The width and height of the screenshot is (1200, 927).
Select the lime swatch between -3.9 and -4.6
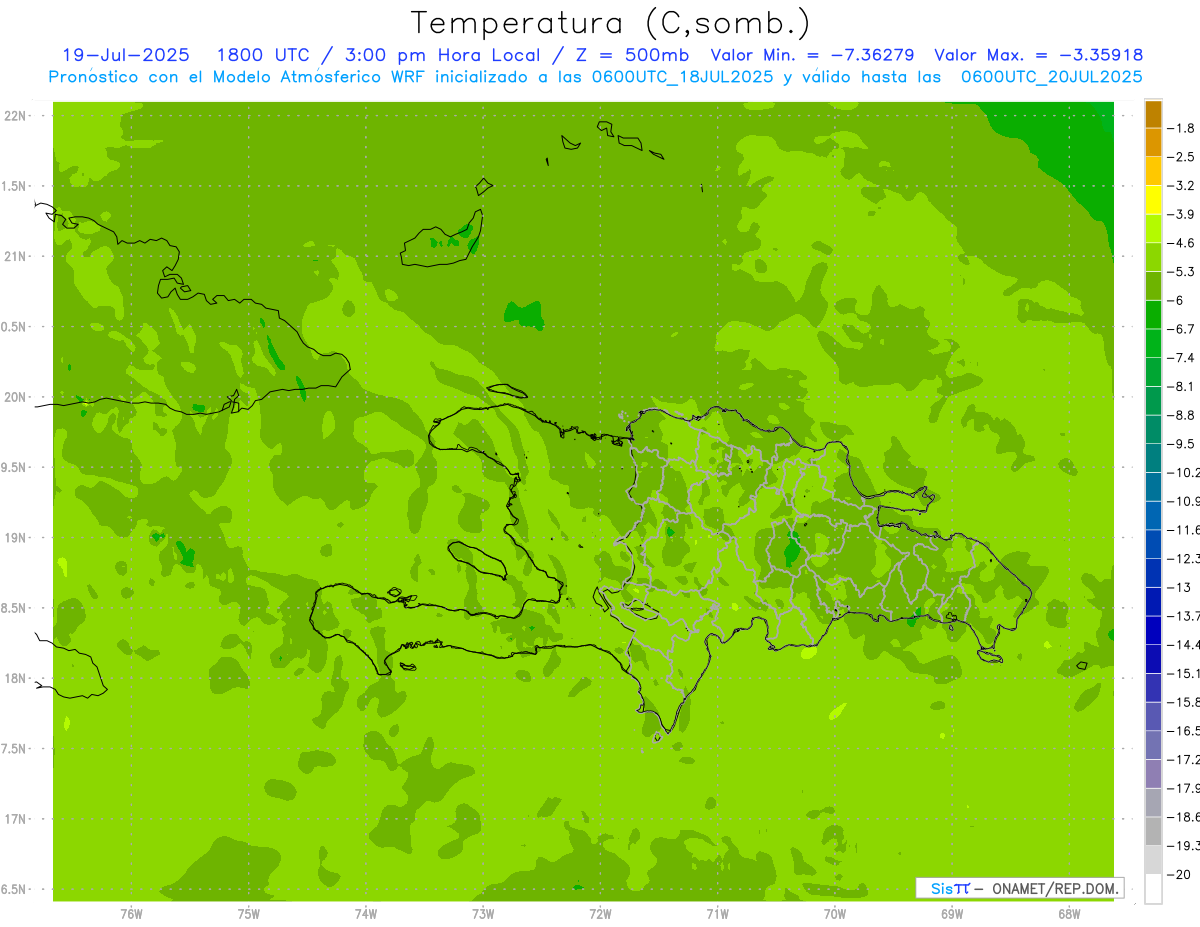[1153, 228]
